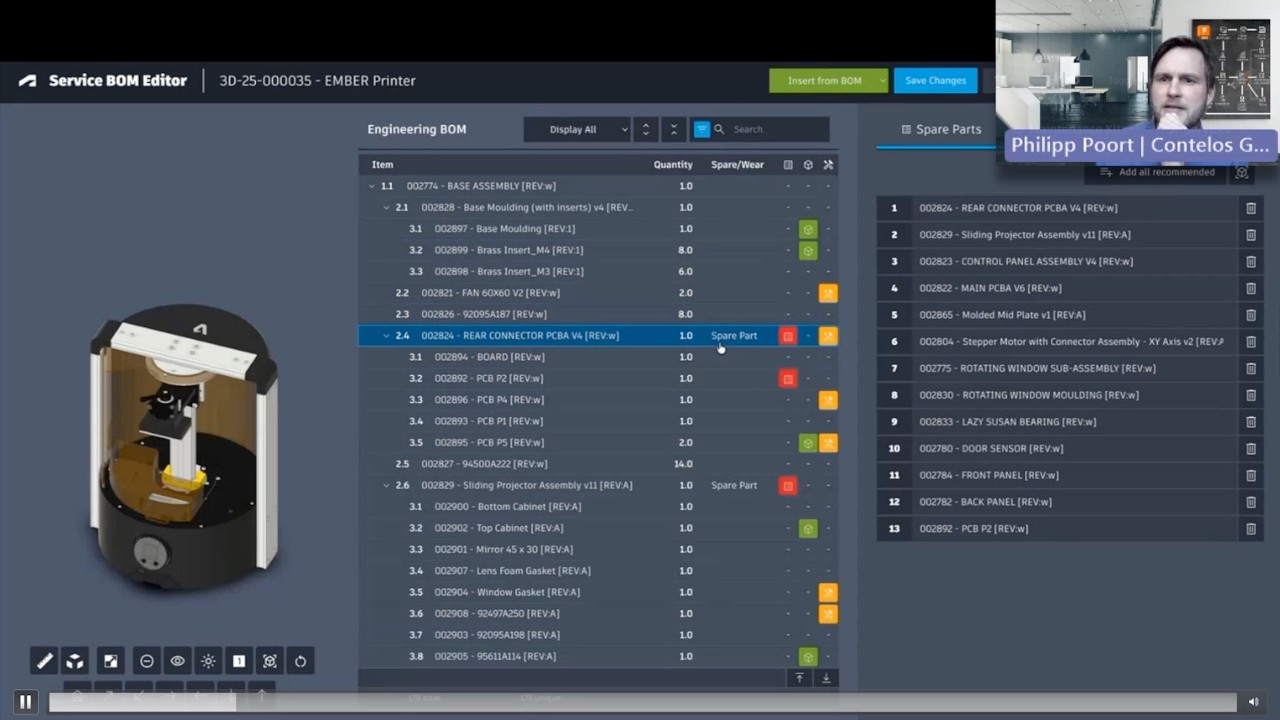Click Insert from BOM button

(x=823, y=81)
